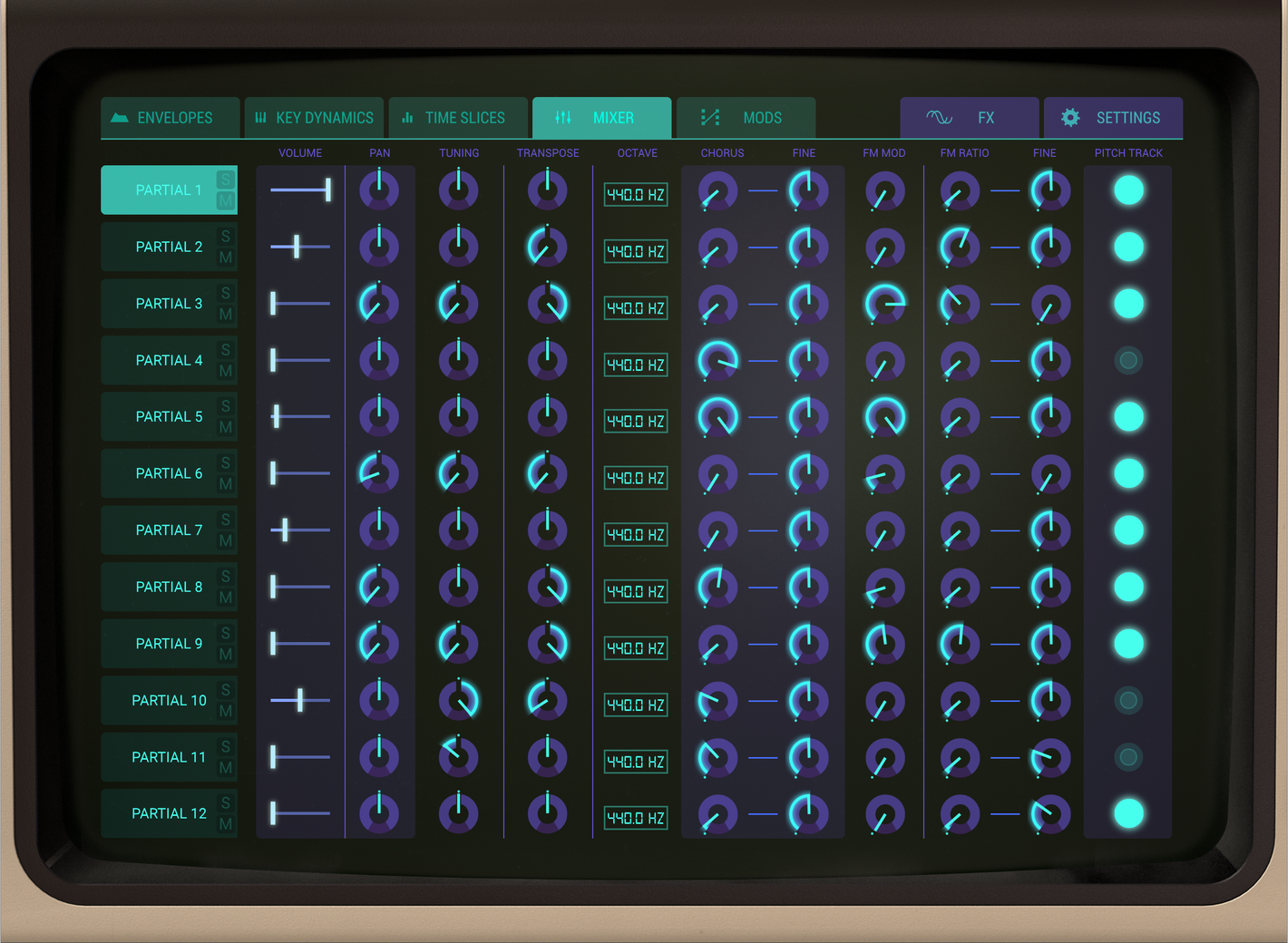Switch to the Mods tab

pyautogui.click(x=746, y=117)
